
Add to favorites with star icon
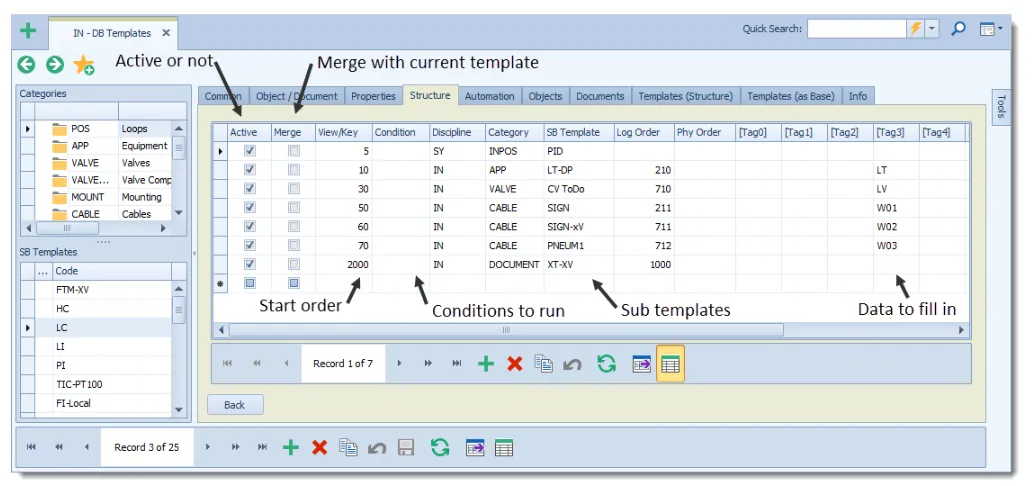pos(84,65)
